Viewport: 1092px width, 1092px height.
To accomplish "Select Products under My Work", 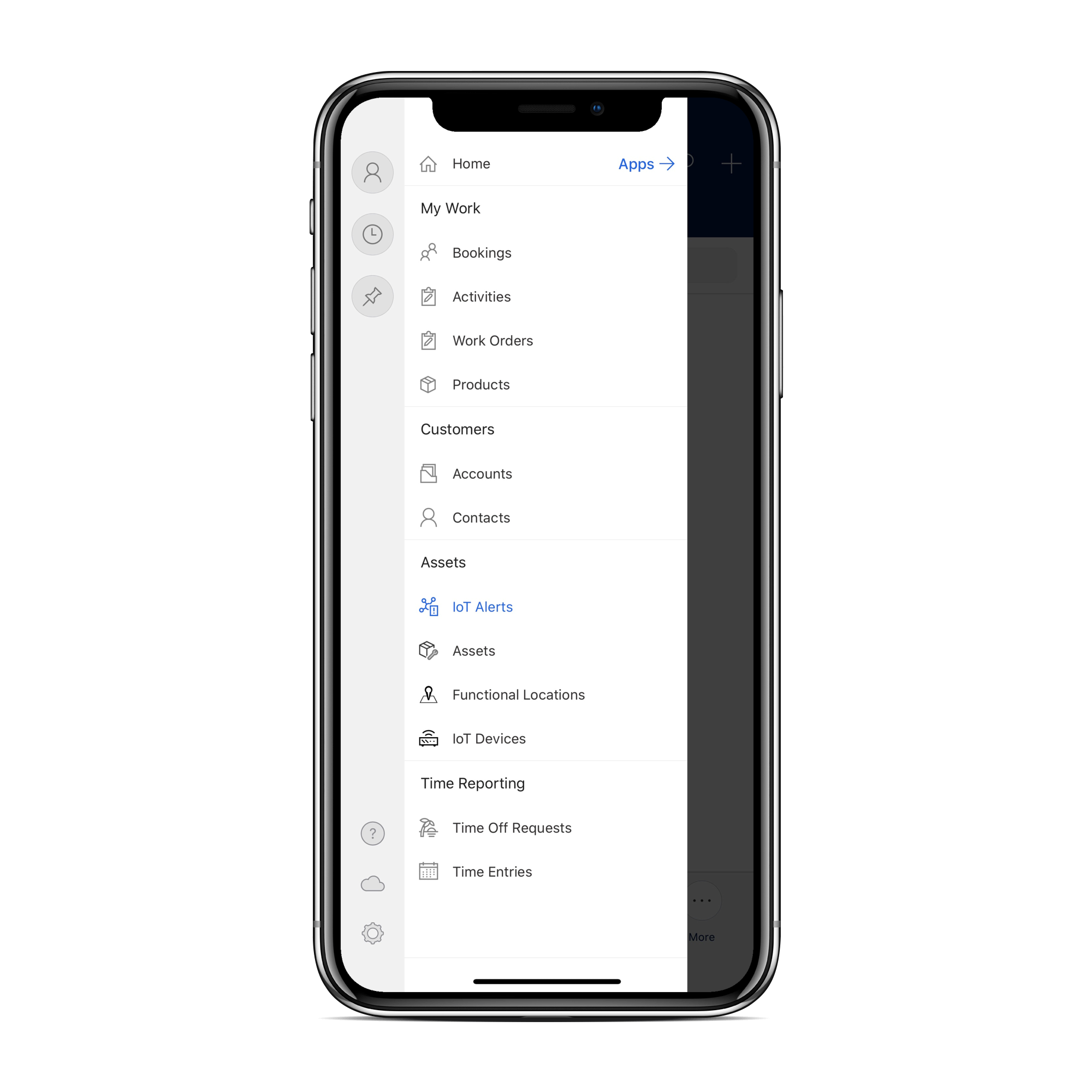I will 480,384.
